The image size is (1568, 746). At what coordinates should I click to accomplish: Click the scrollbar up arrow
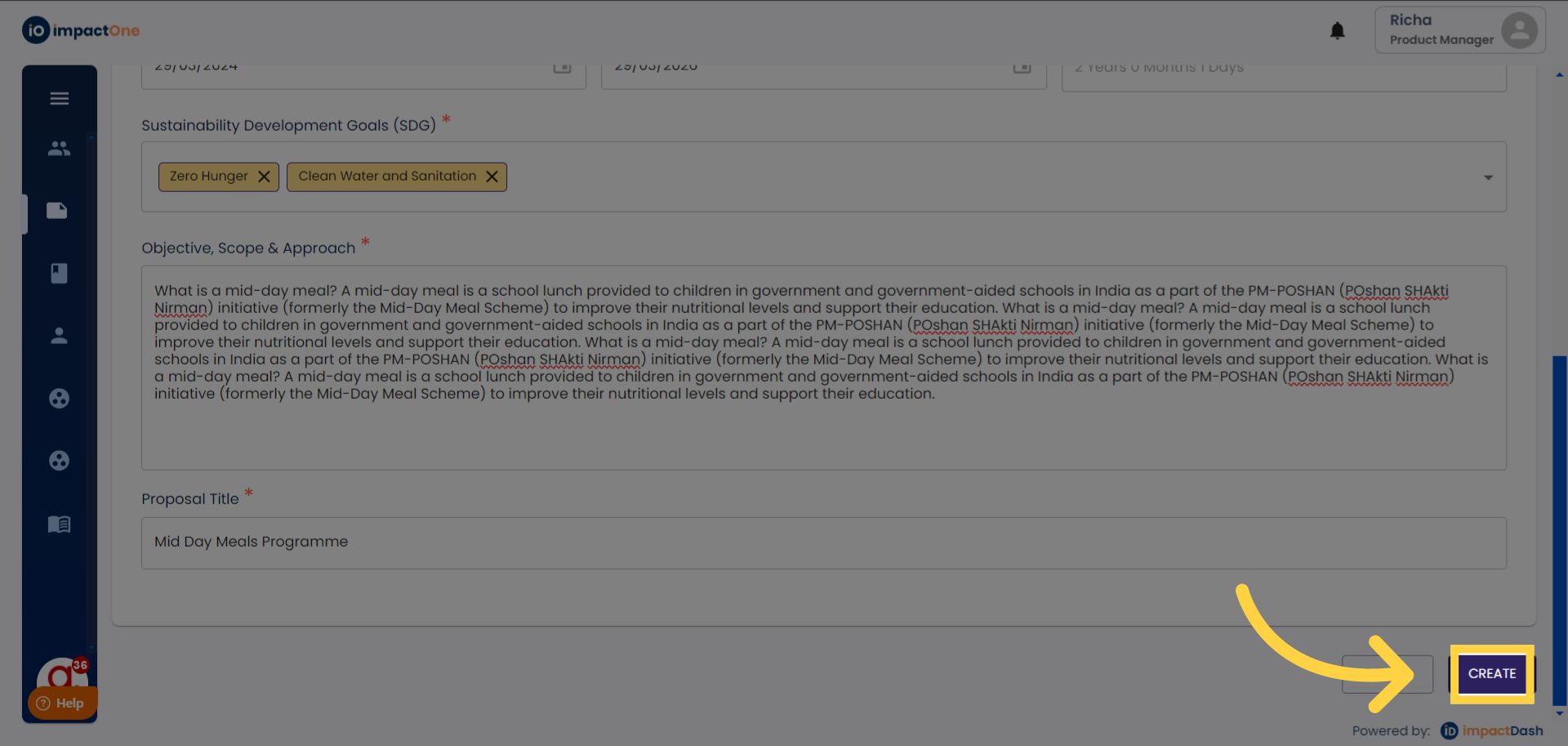[x=1560, y=75]
